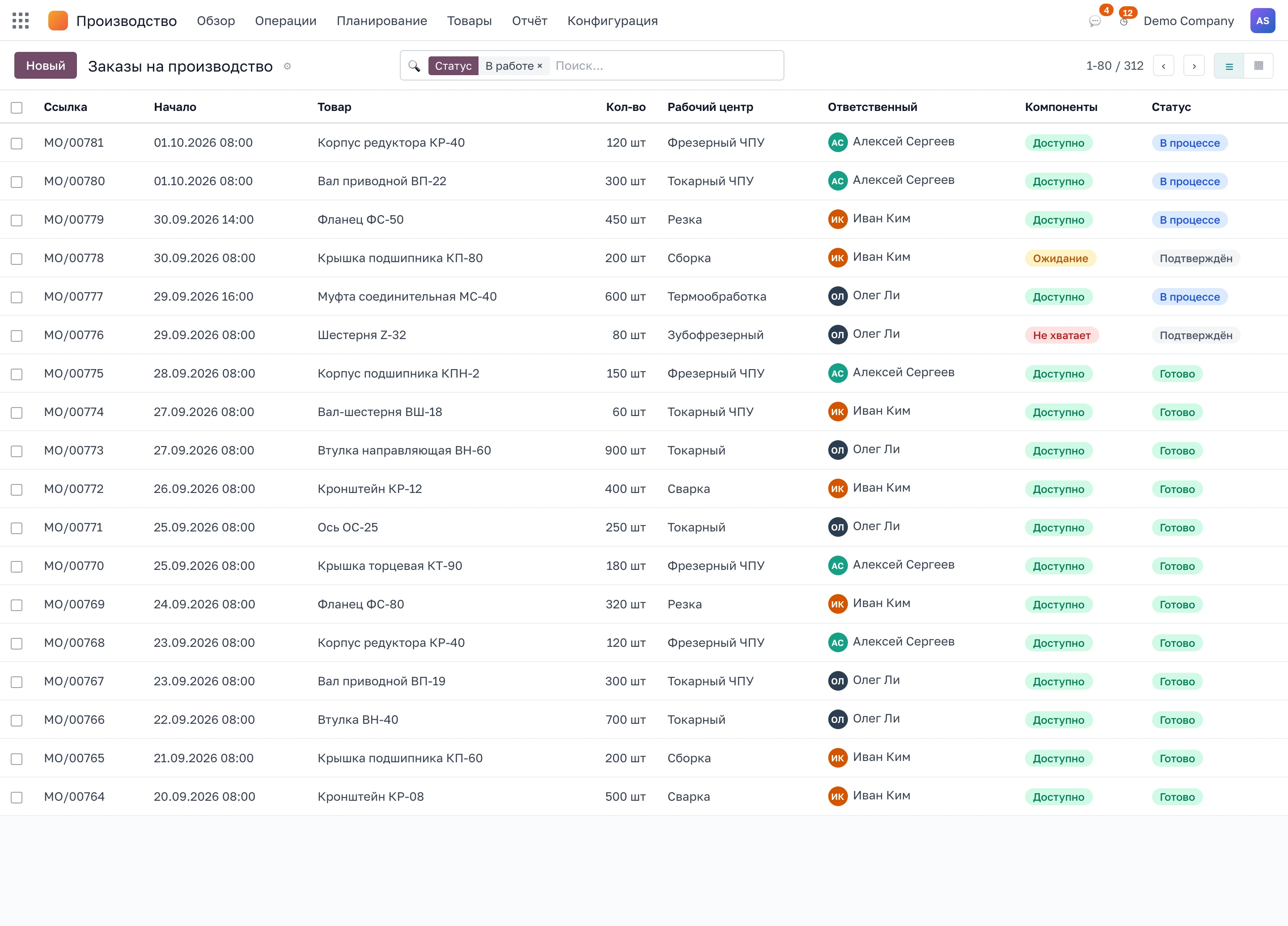Open the AS user avatar menu

tap(1263, 21)
